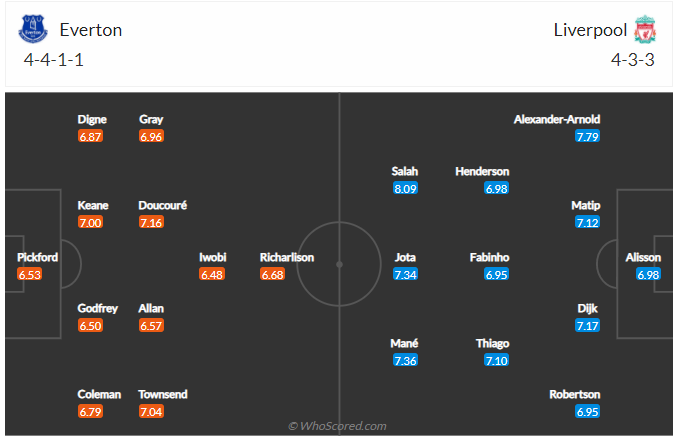Select Townsend's 7.04 rating badge
The height and width of the screenshot is (436, 674).
click(x=152, y=411)
